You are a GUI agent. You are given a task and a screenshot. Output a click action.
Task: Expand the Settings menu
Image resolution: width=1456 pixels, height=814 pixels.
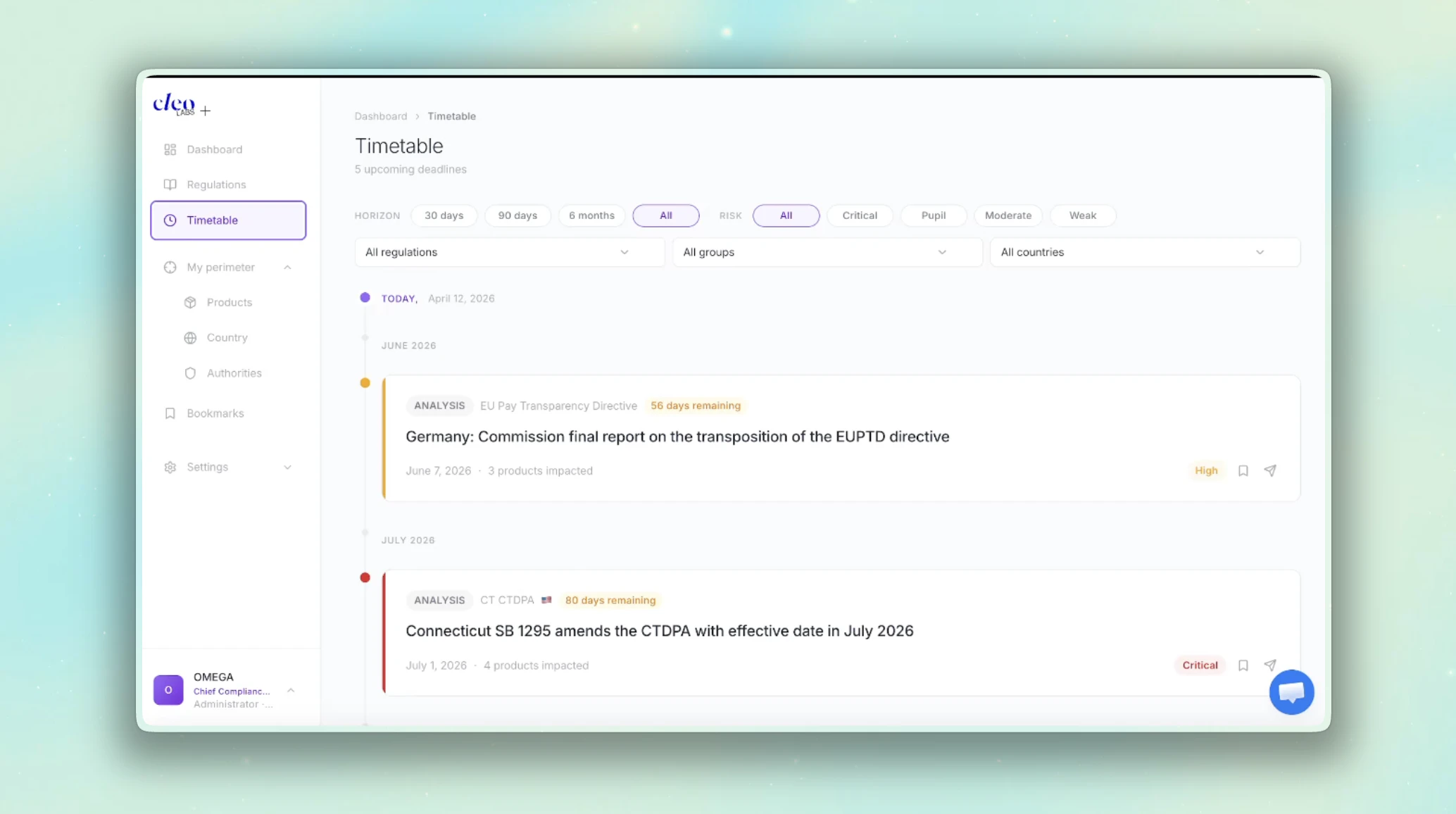pyautogui.click(x=287, y=467)
